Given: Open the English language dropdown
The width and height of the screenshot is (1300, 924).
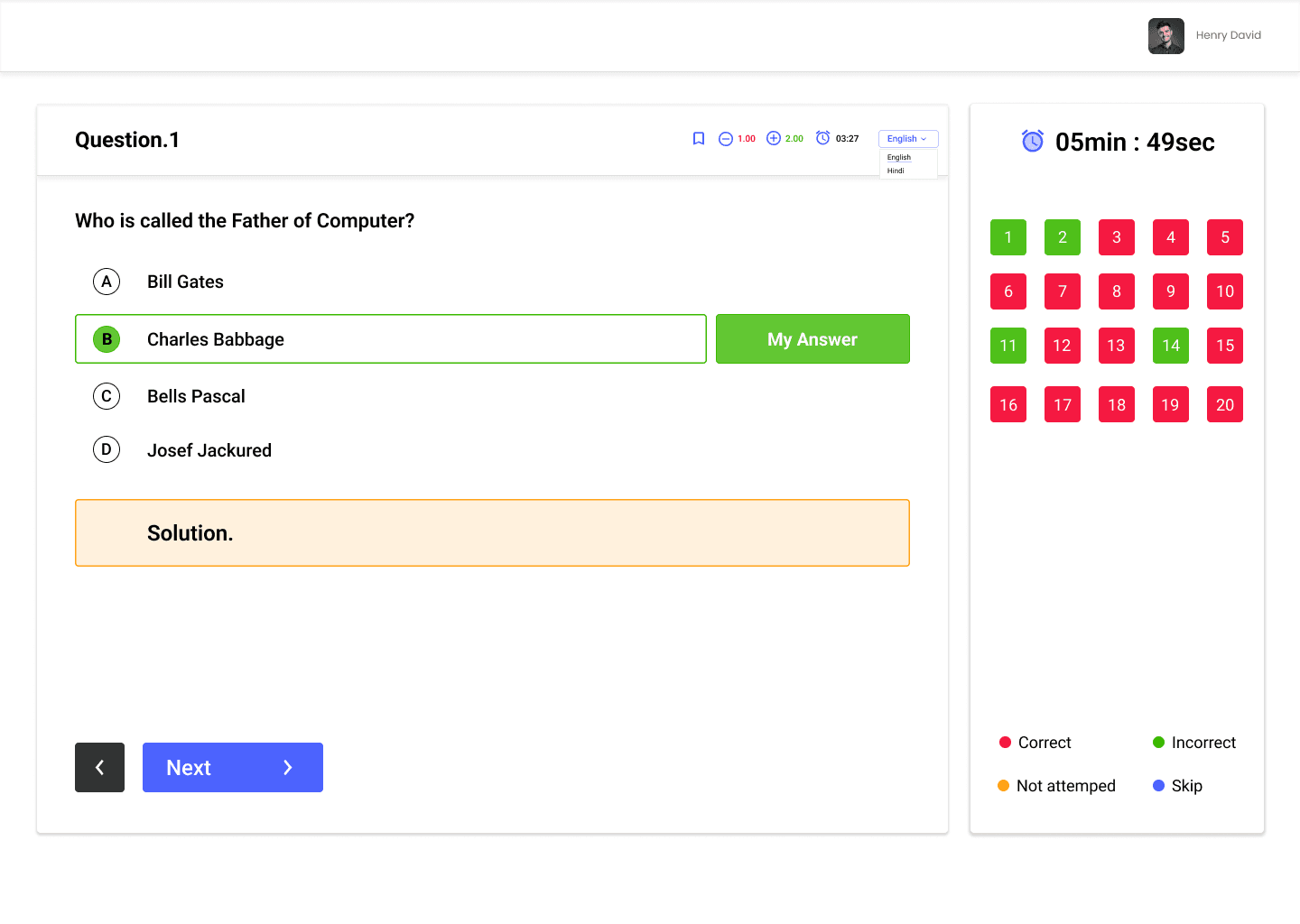Looking at the screenshot, I should coord(907,139).
